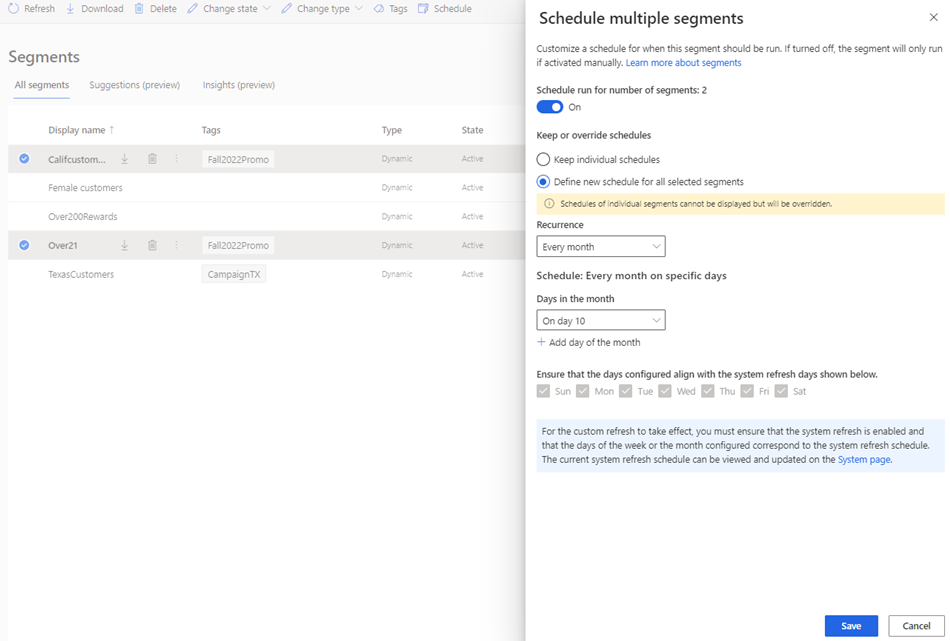Download the Califcustom... segment using its row icon
Image resolution: width=950 pixels, height=641 pixels.
click(124, 159)
